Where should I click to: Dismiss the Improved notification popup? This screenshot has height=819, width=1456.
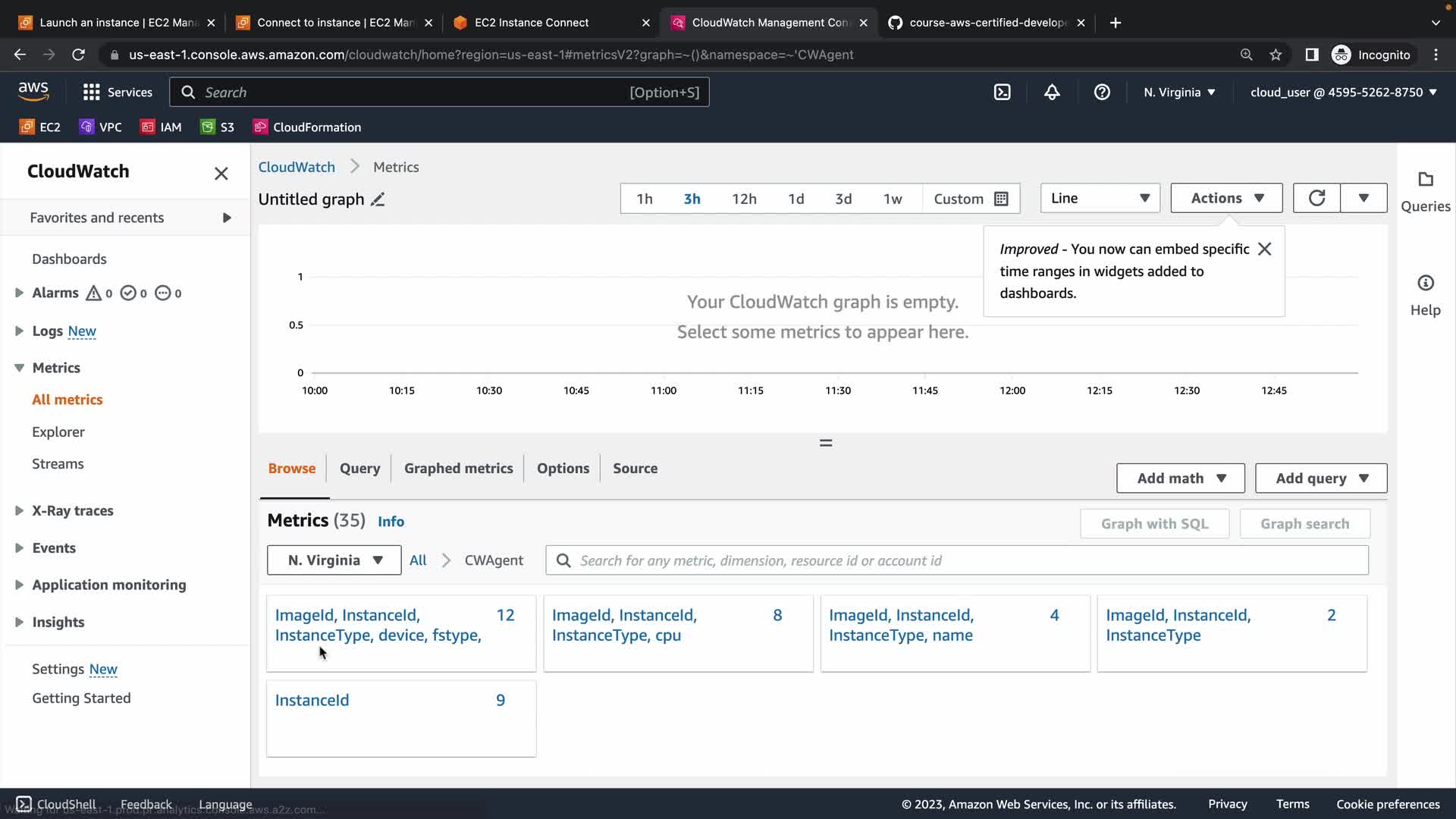click(x=1264, y=249)
